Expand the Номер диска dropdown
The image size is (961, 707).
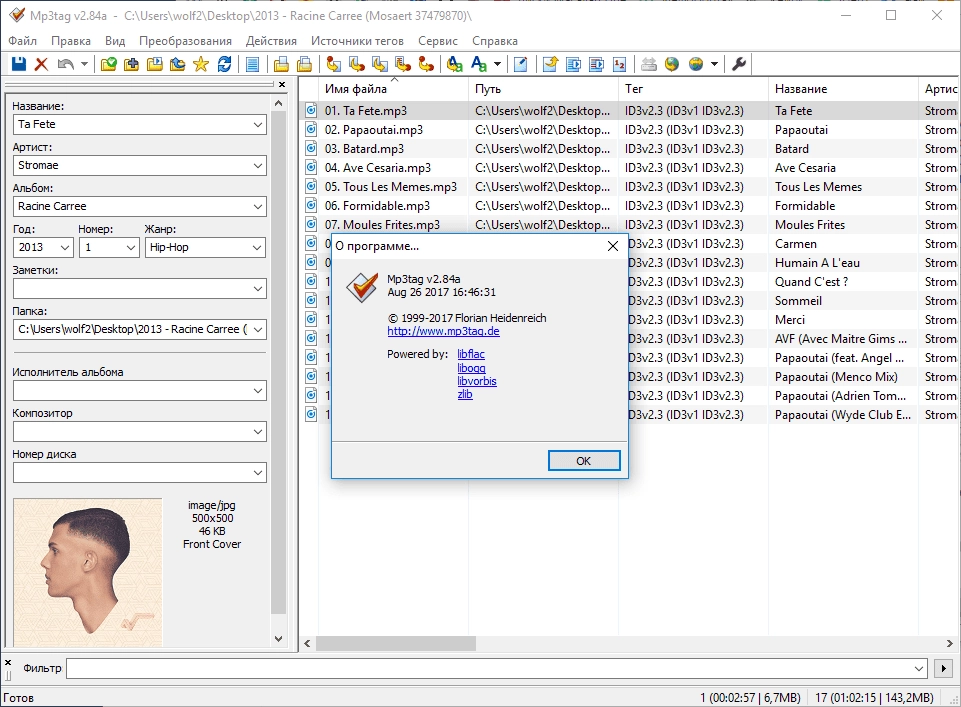258,473
